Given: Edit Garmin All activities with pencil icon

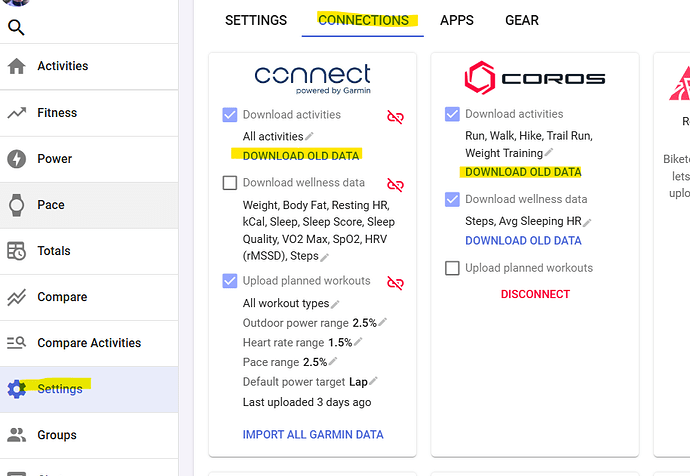Looking at the screenshot, I should 309,136.
